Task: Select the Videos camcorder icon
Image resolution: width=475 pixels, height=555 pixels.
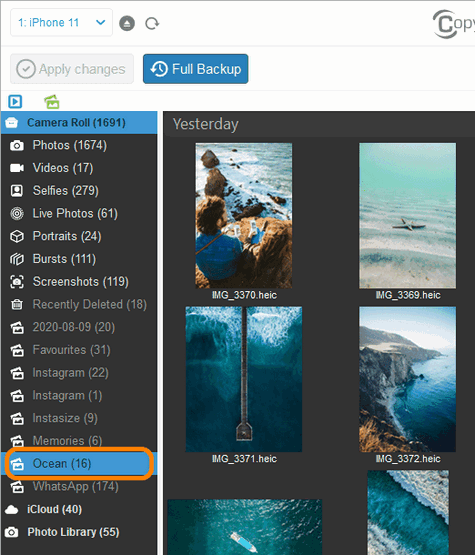Action: coord(17,168)
